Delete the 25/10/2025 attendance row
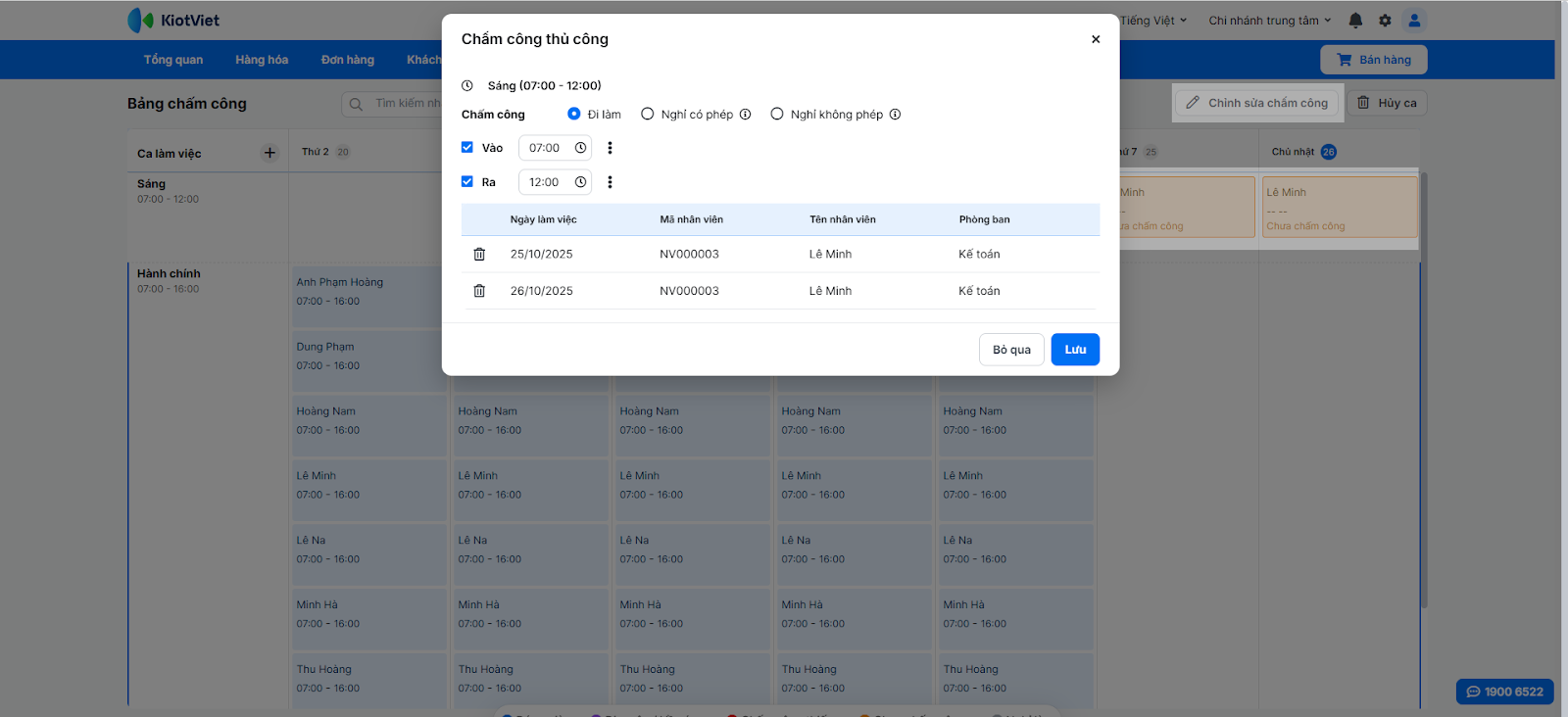 tap(479, 255)
